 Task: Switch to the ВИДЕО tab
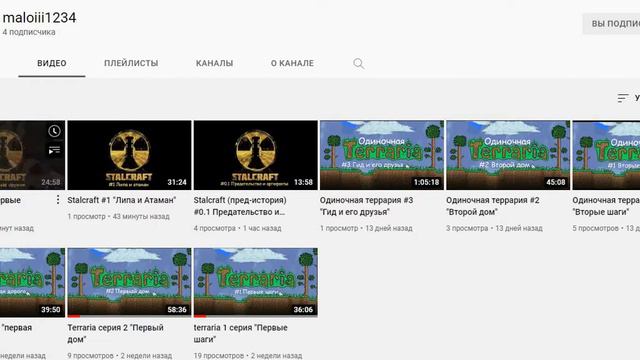(52, 63)
